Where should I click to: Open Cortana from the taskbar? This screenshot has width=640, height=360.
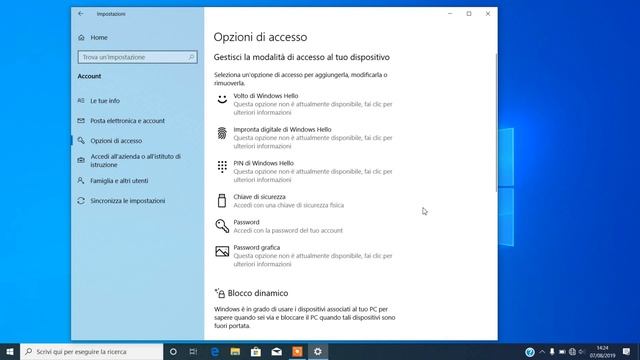click(x=173, y=351)
